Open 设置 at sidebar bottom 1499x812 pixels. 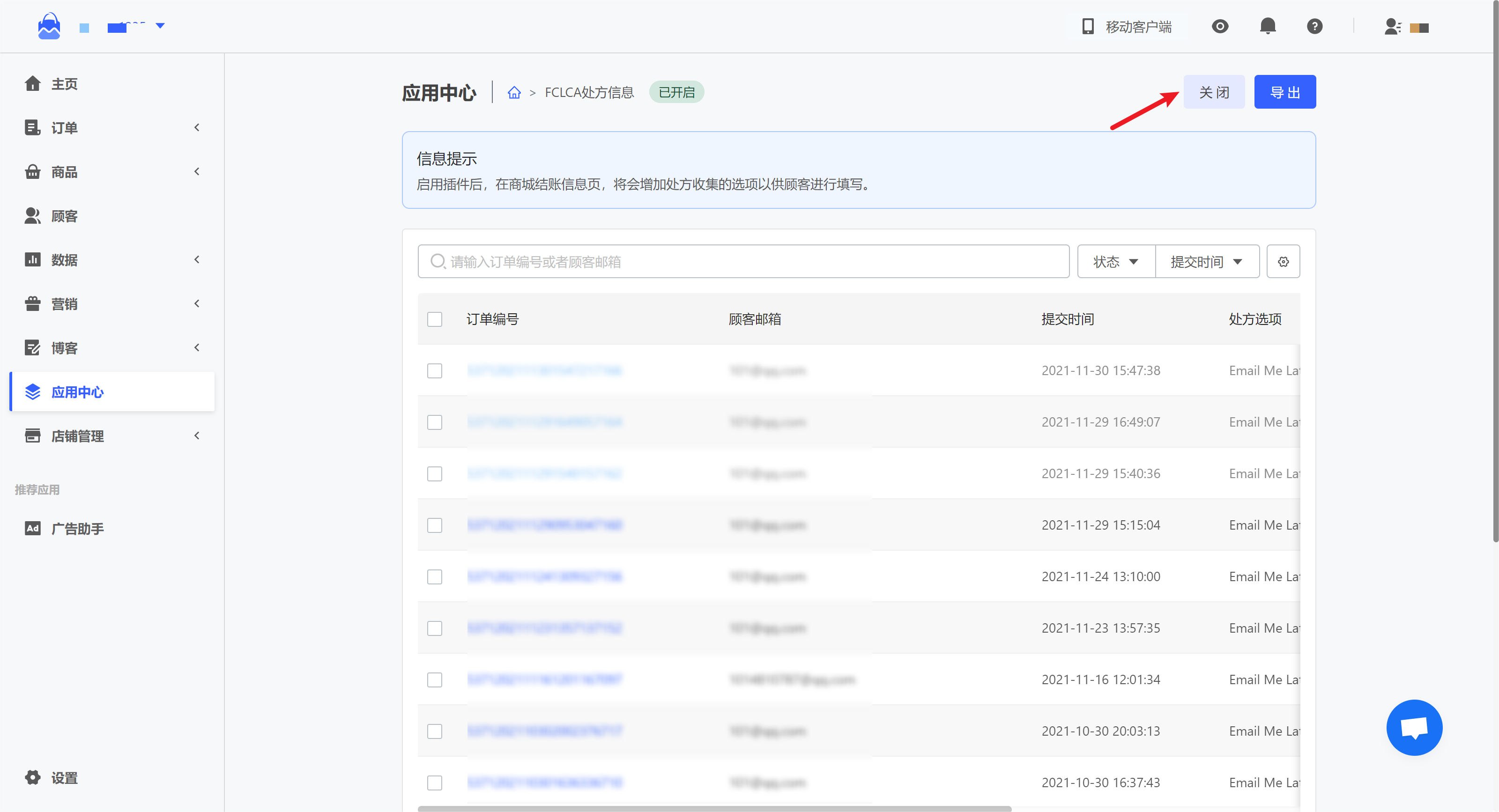pos(64,778)
